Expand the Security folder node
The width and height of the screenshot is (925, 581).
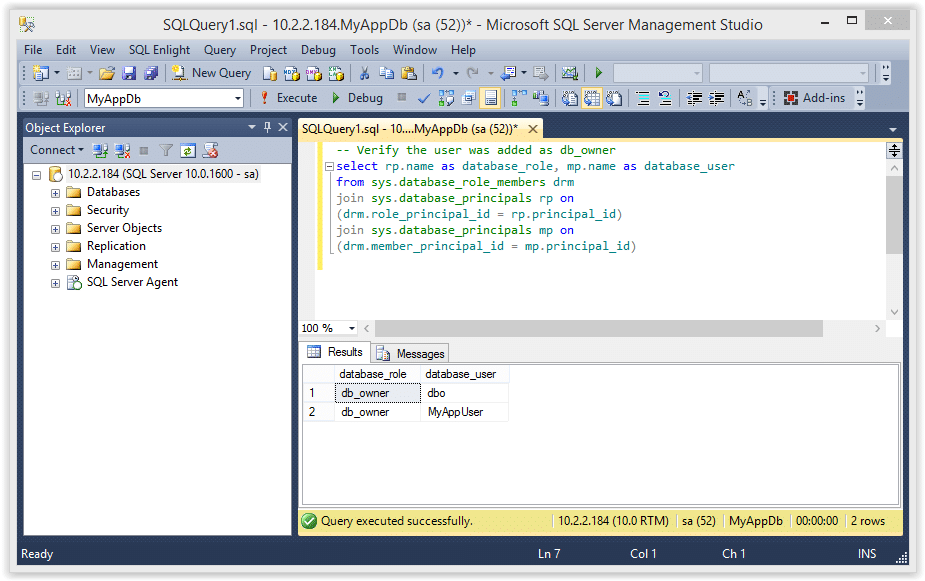[55, 211]
